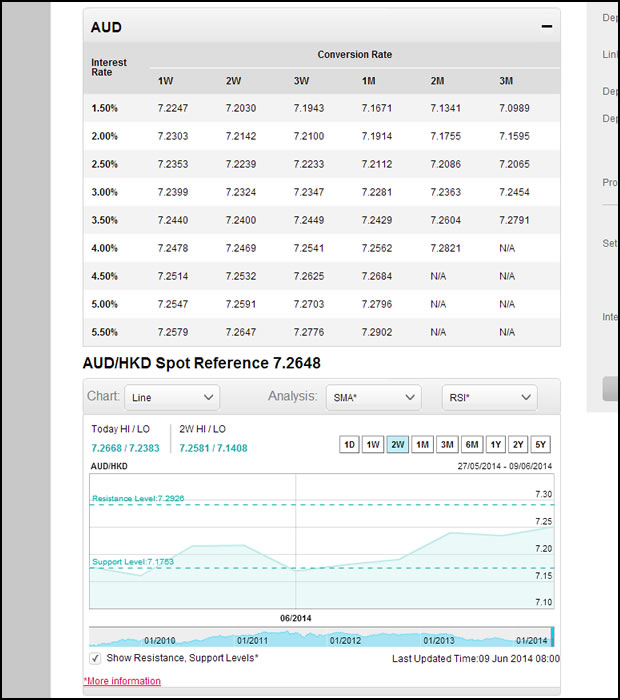The width and height of the screenshot is (620, 700).
Task: Select the 1M chart range
Action: (x=422, y=445)
